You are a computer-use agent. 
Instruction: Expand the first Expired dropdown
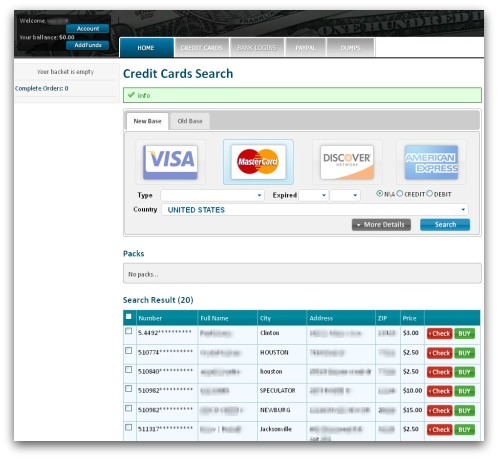coord(313,195)
